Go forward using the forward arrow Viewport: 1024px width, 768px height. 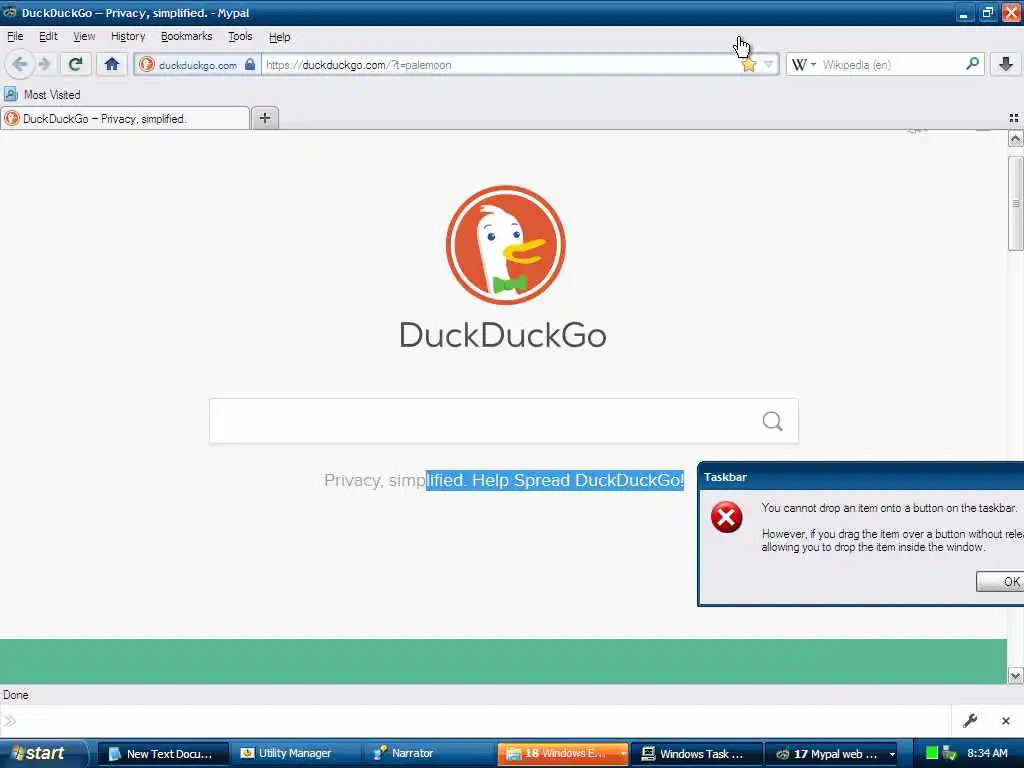(x=44, y=64)
